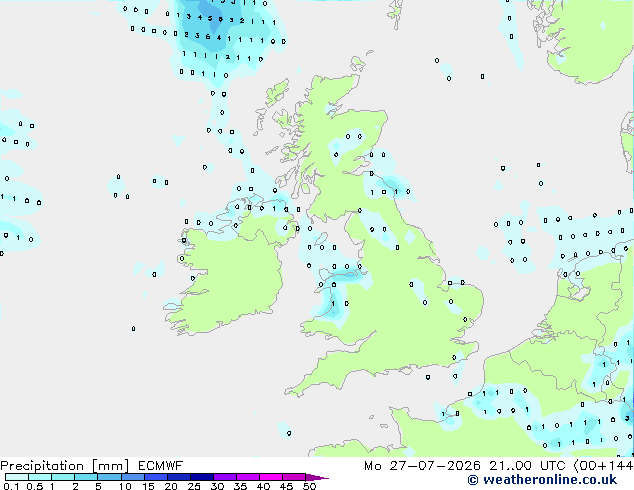Click the '25' legend scale label
The width and height of the screenshot is (634, 490).
pyautogui.click(x=194, y=486)
